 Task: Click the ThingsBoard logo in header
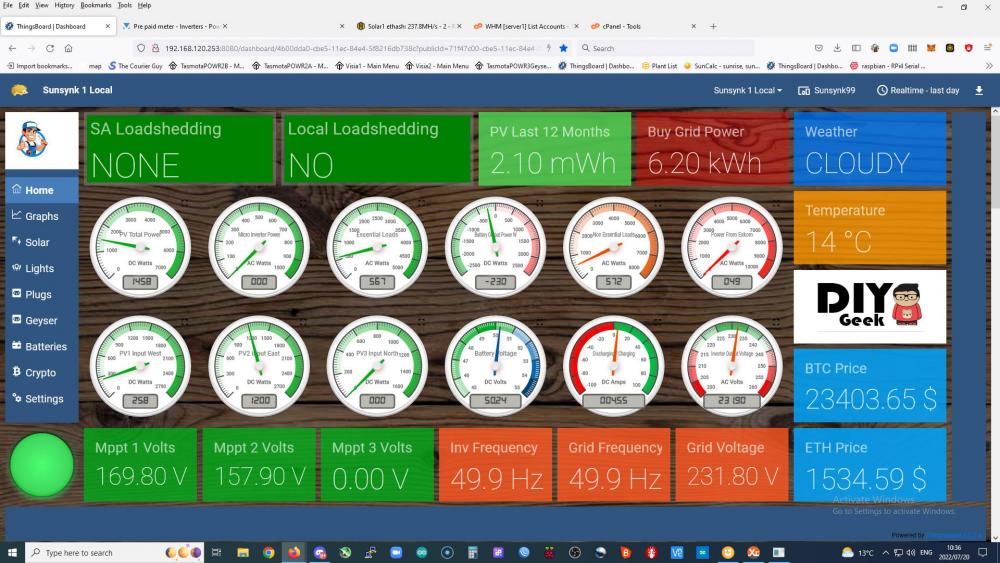click(20, 91)
